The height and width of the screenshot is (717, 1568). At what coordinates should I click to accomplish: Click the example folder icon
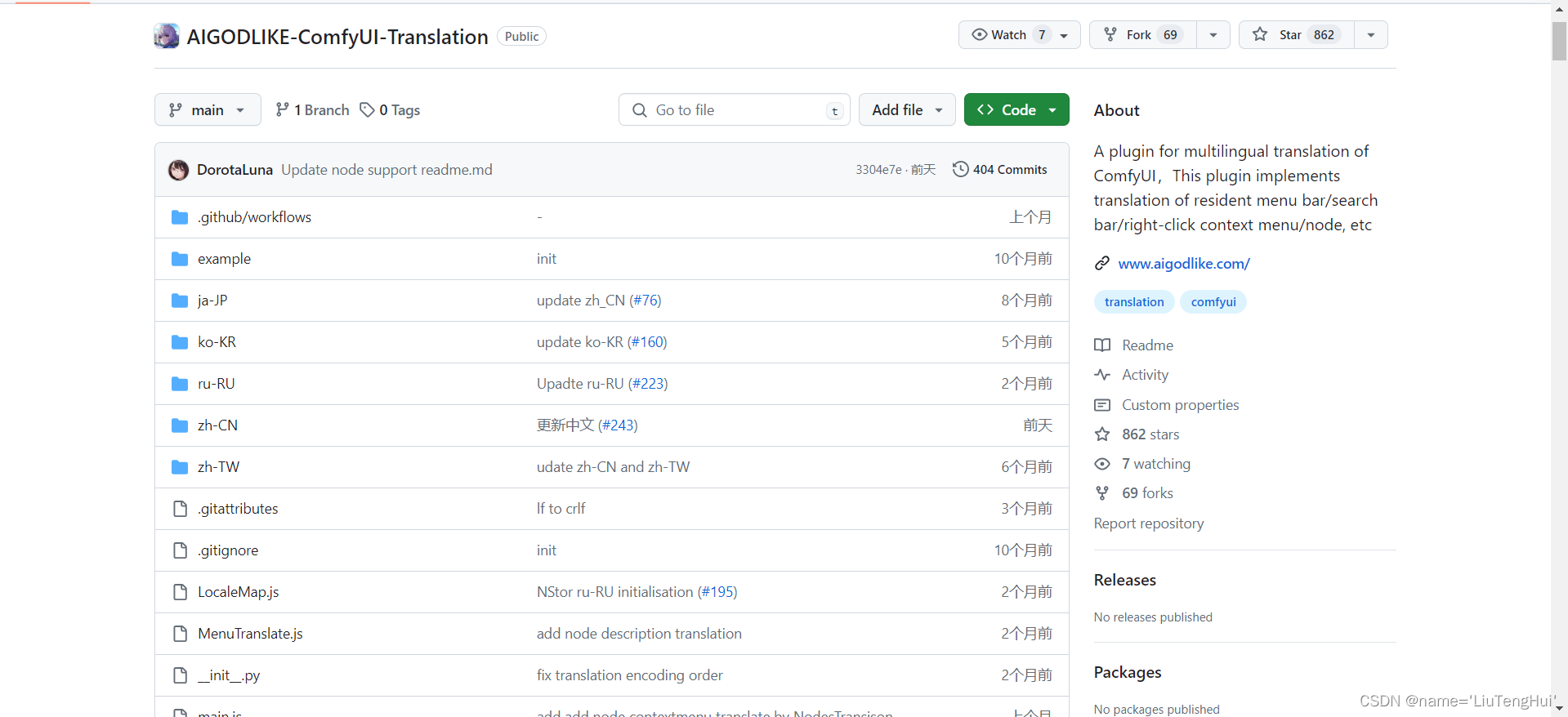180,259
